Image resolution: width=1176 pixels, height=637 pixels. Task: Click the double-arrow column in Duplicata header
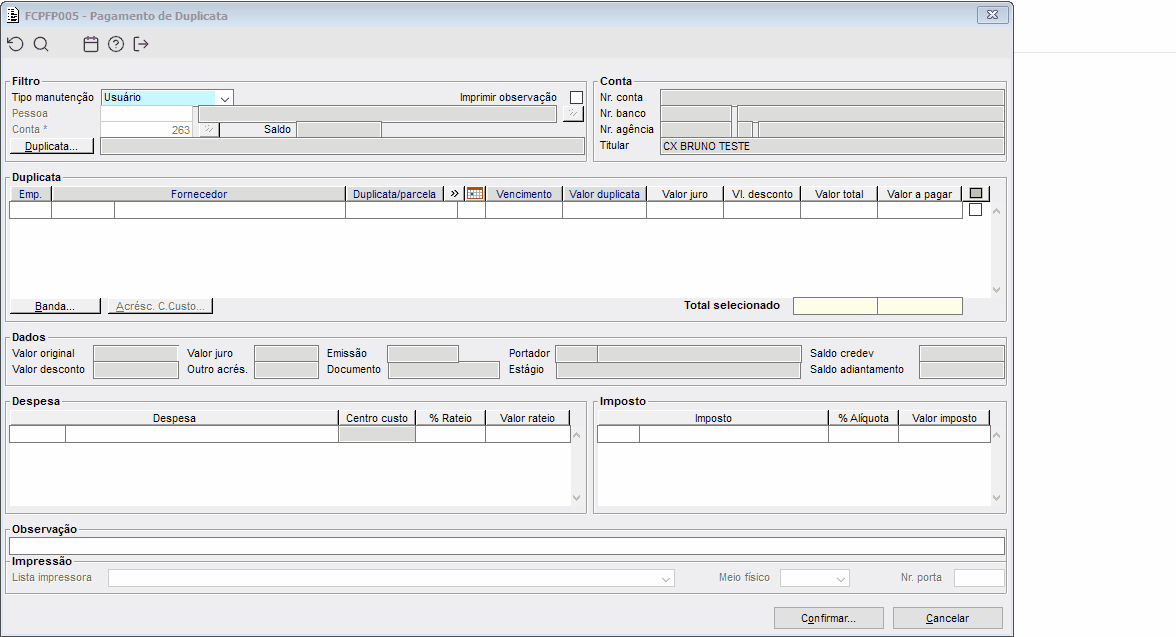[454, 194]
